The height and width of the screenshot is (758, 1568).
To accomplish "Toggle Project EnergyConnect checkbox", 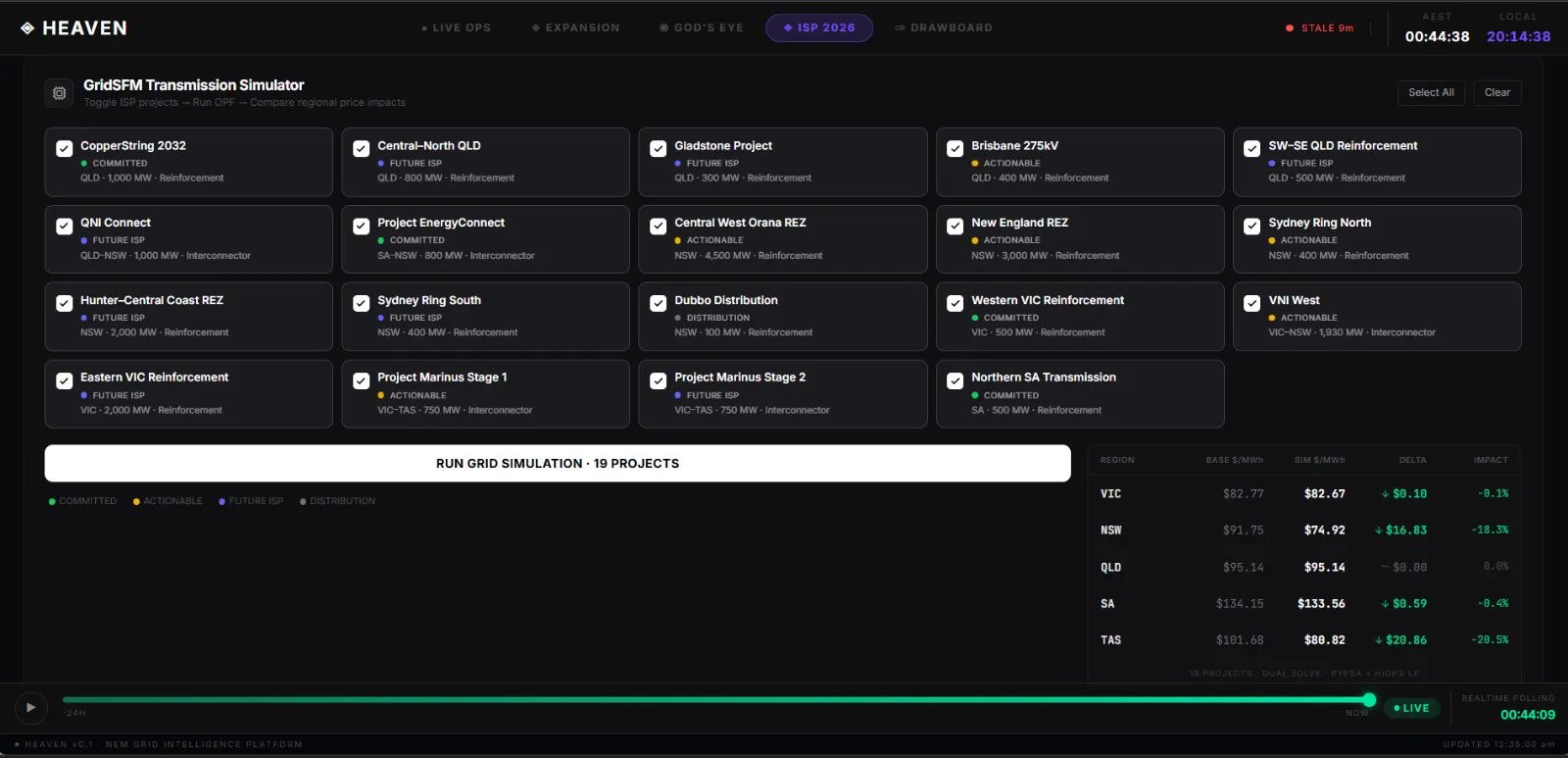I will (x=361, y=227).
